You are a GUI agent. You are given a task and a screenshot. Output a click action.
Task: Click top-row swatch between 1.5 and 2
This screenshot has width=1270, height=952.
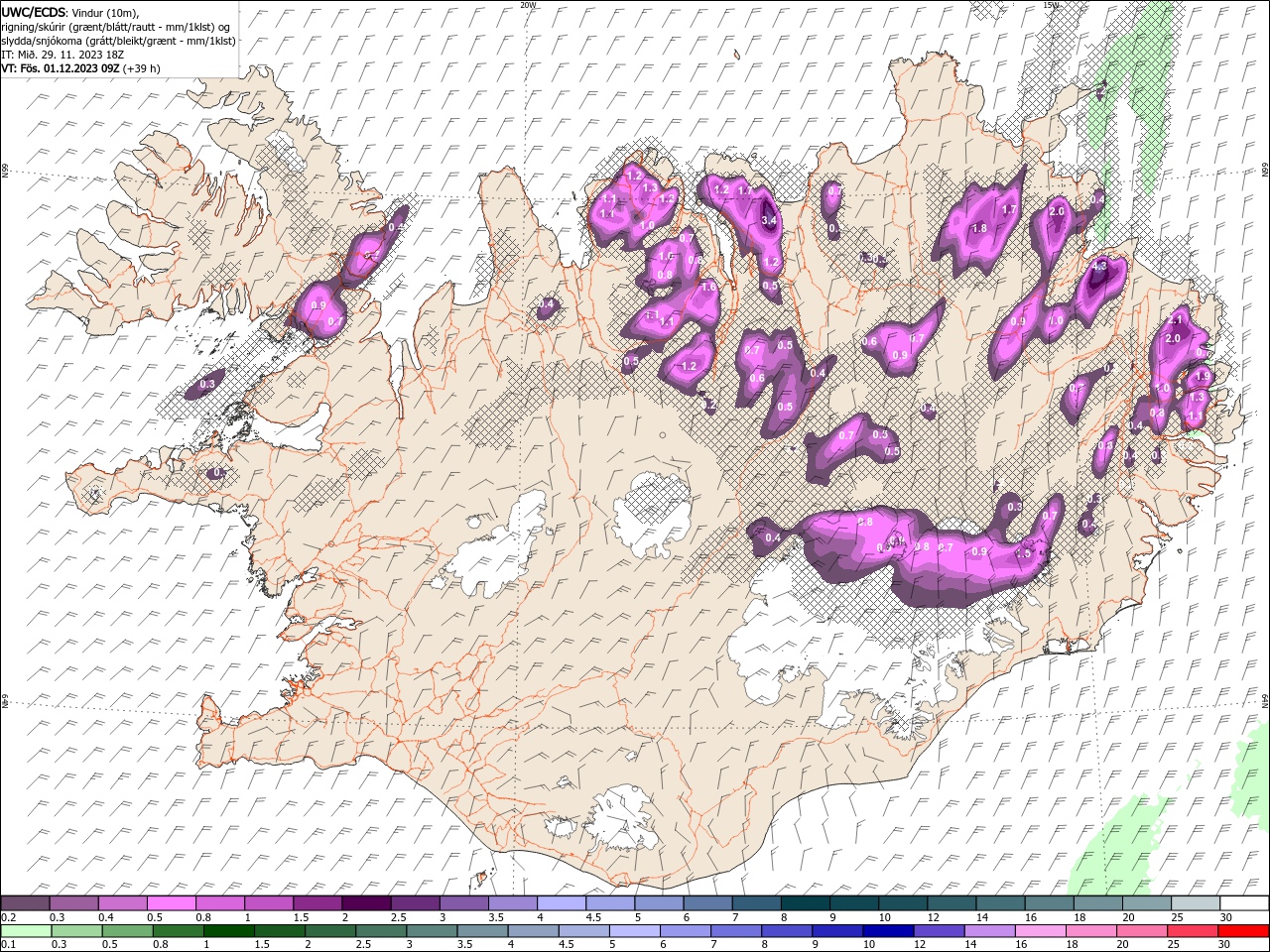317,902
